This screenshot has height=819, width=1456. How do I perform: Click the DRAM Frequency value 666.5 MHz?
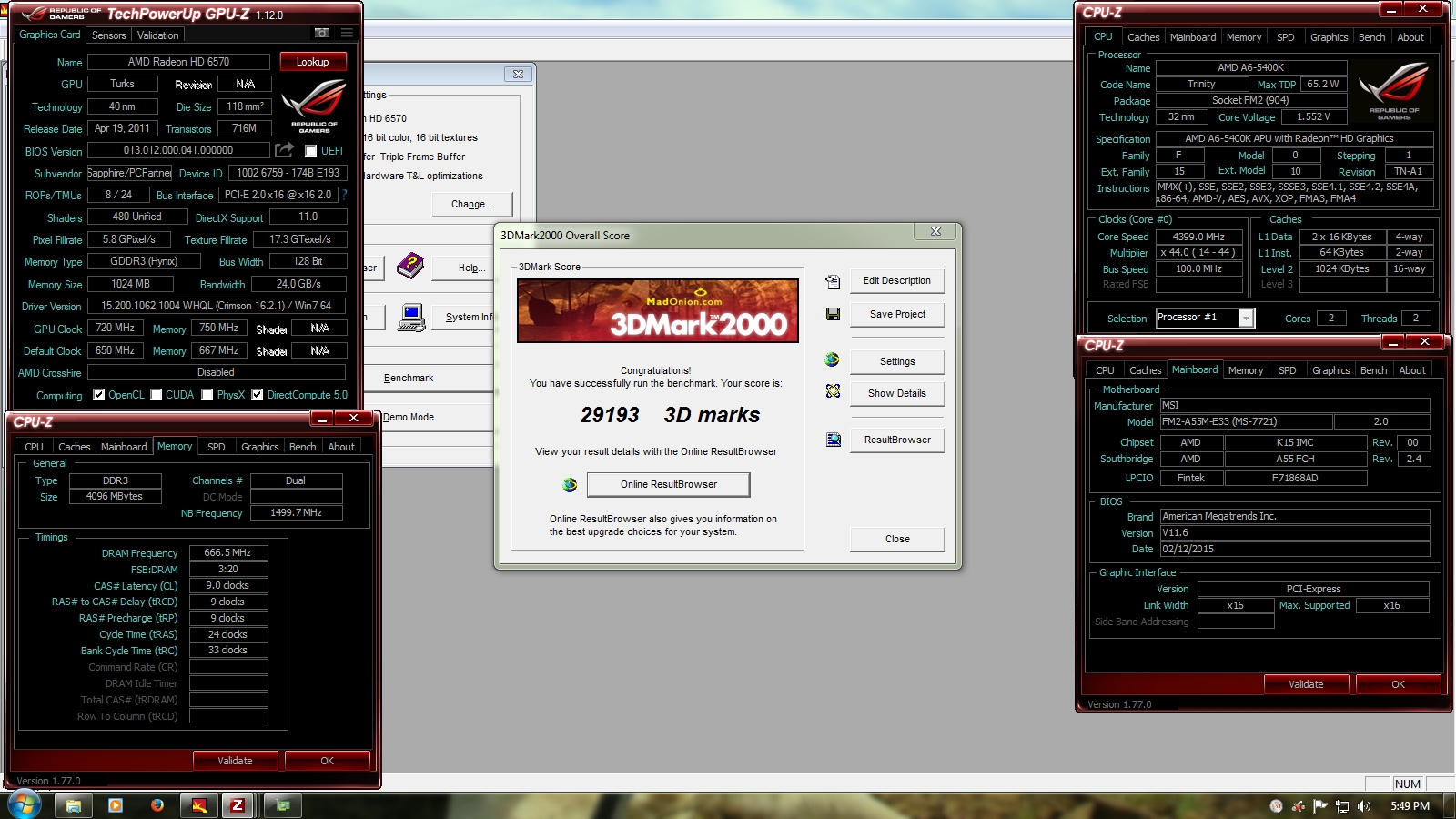tap(227, 552)
